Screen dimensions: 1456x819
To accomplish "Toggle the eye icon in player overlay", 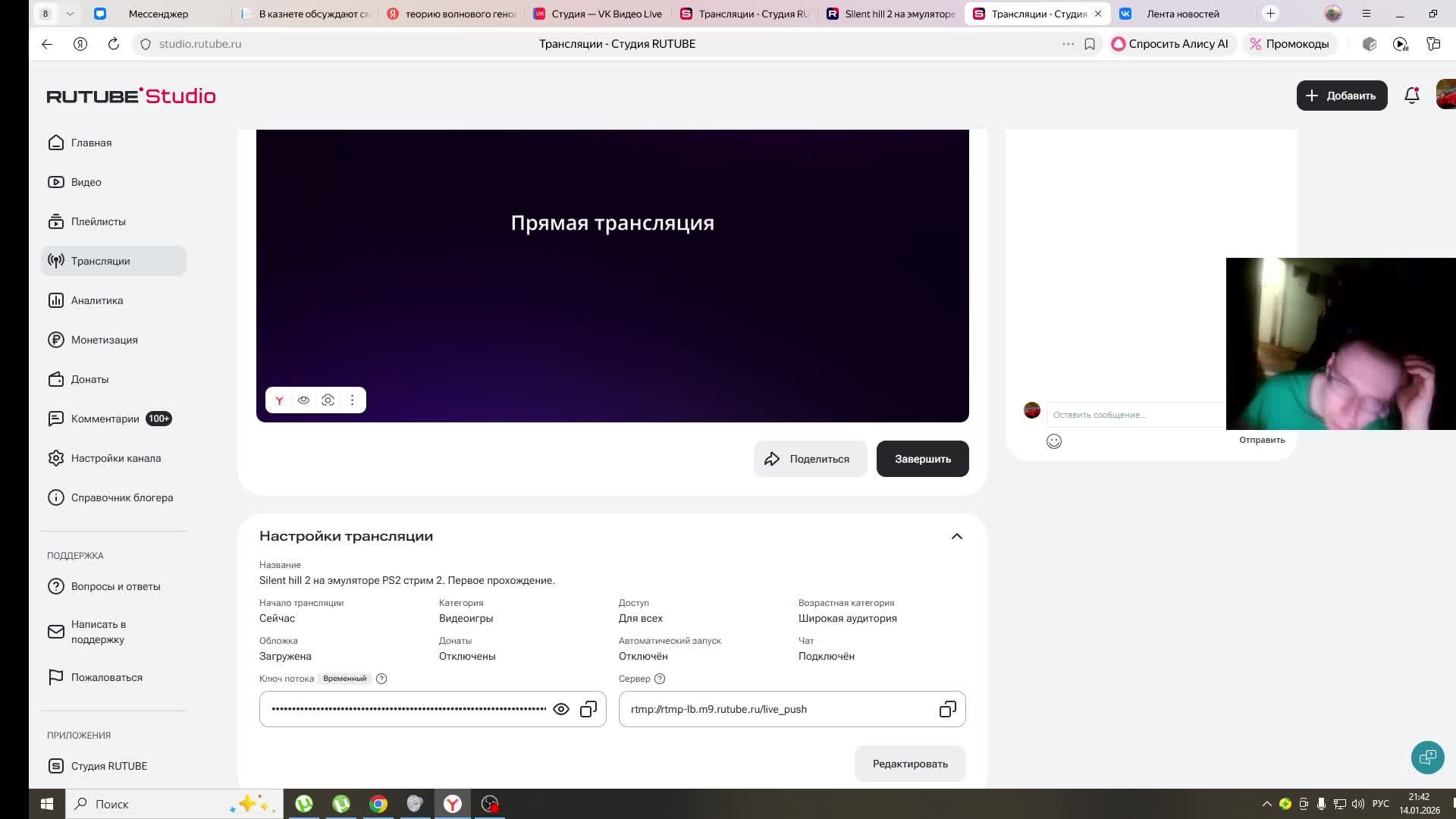I will tap(303, 400).
